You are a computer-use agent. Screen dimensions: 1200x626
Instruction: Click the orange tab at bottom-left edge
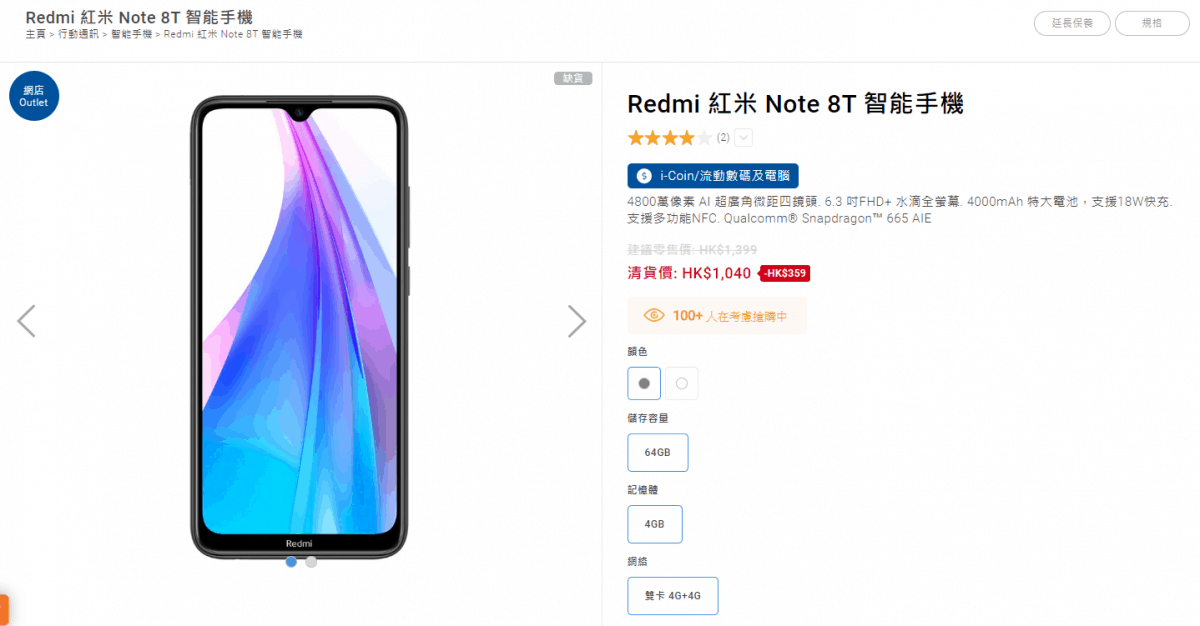pyautogui.click(x=4, y=609)
